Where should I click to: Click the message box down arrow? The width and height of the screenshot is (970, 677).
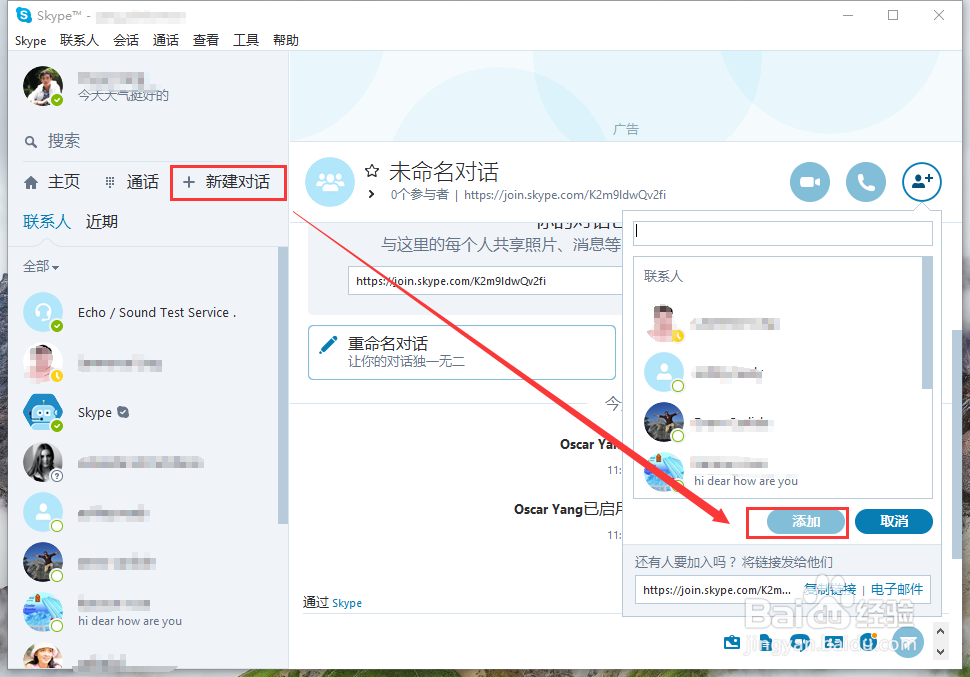(940, 652)
